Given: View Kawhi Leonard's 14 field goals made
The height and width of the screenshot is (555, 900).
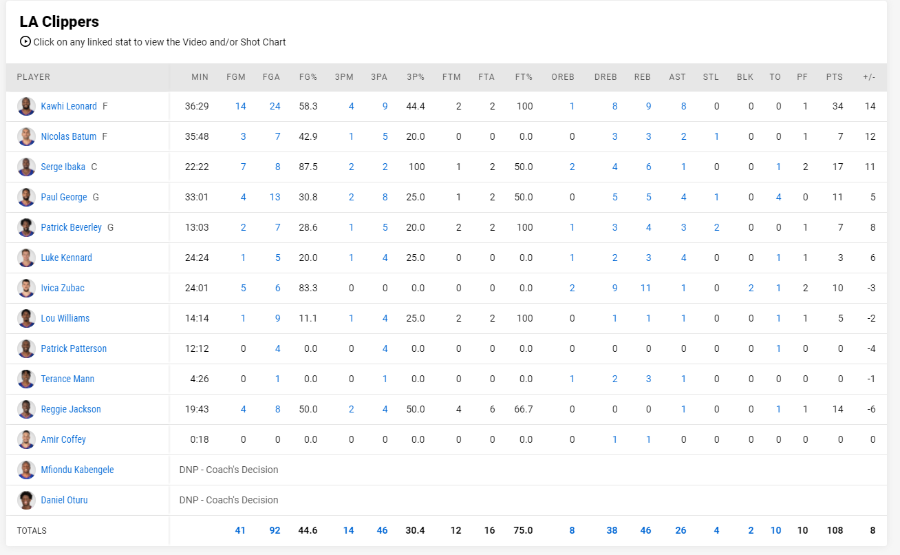Looking at the screenshot, I should (x=240, y=106).
